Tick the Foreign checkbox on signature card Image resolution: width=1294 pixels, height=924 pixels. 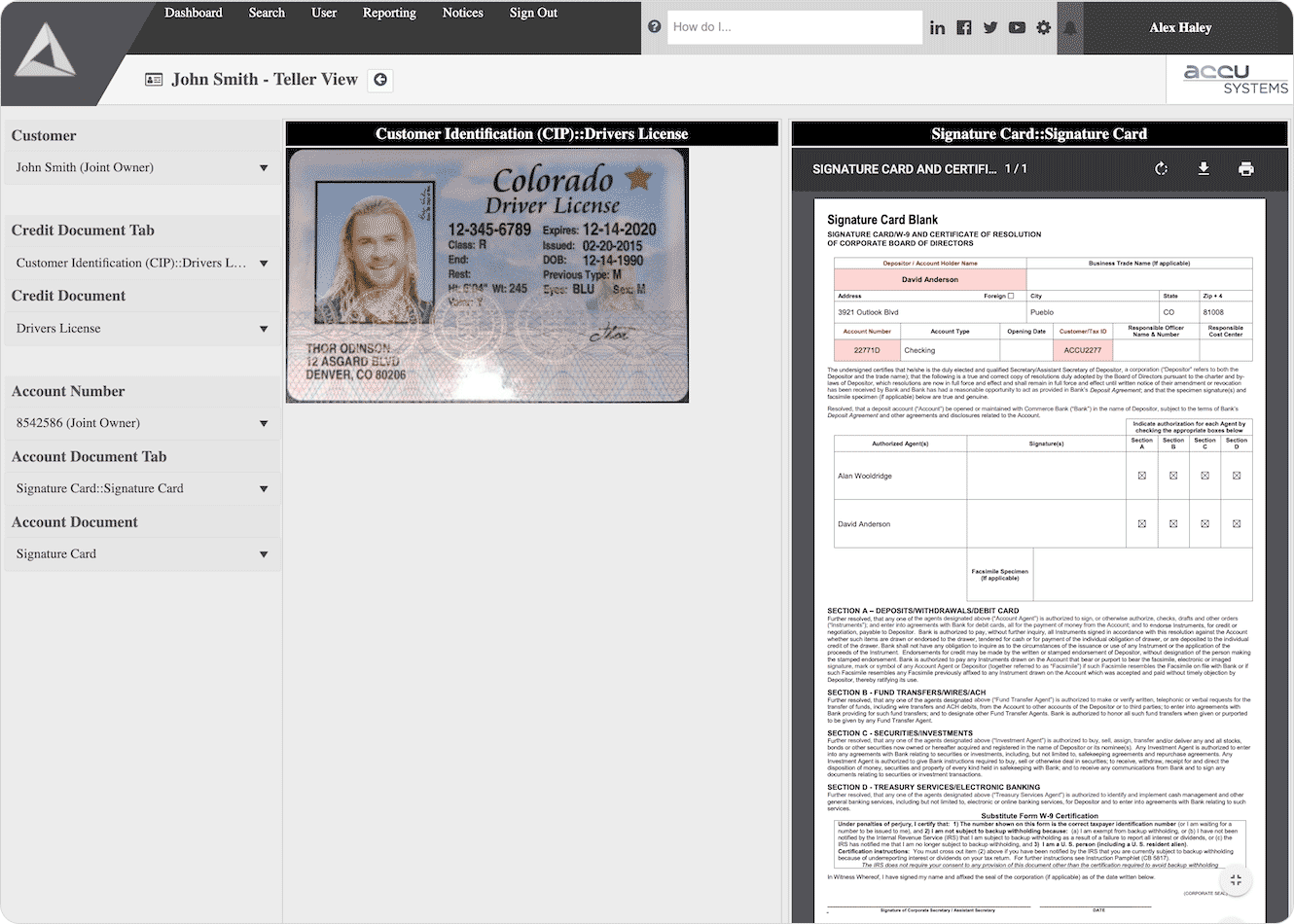coord(1011,296)
